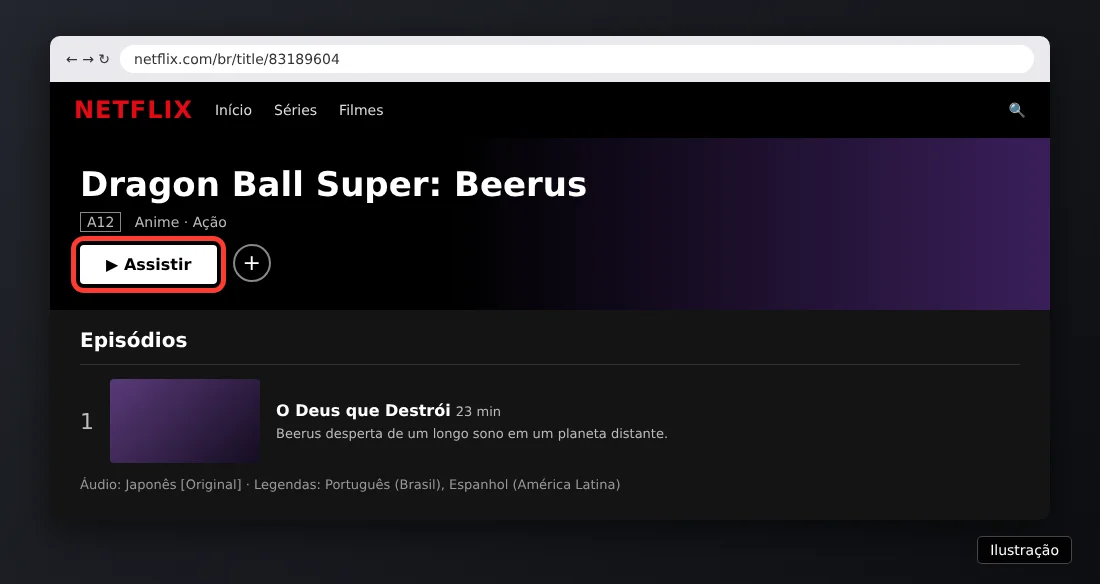Add title to list with plus icon
1100x584 pixels.
252,263
